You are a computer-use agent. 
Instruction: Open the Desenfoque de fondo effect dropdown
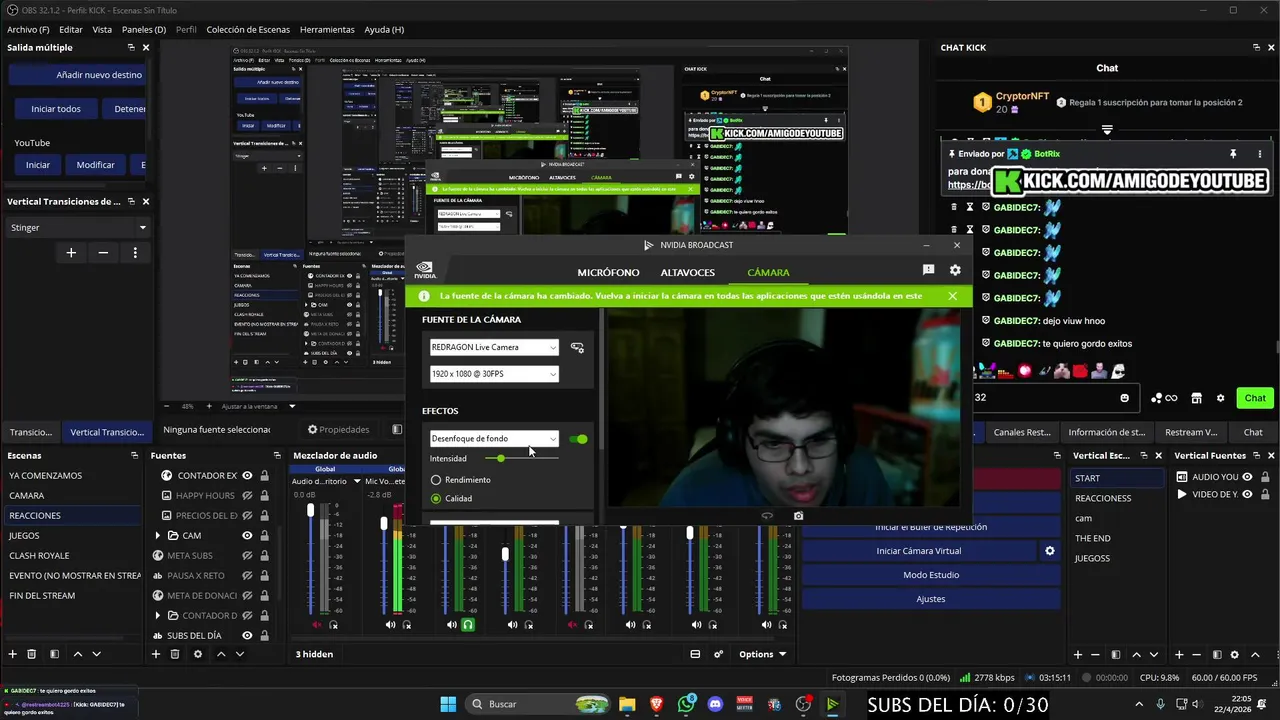pos(494,439)
